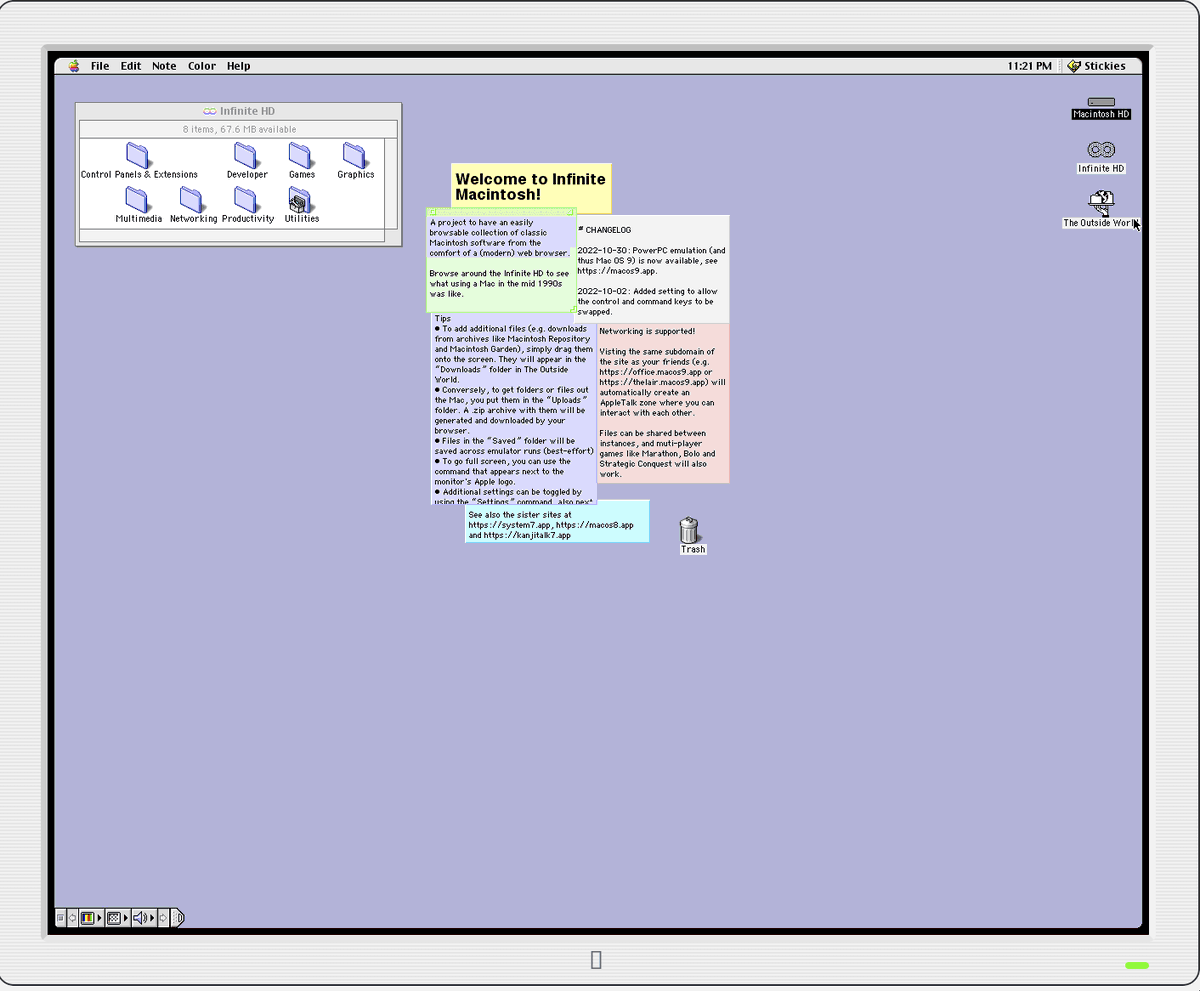Open the monitor color depth control strip module
The width and height of the screenshot is (1200, 991).
pos(92,918)
